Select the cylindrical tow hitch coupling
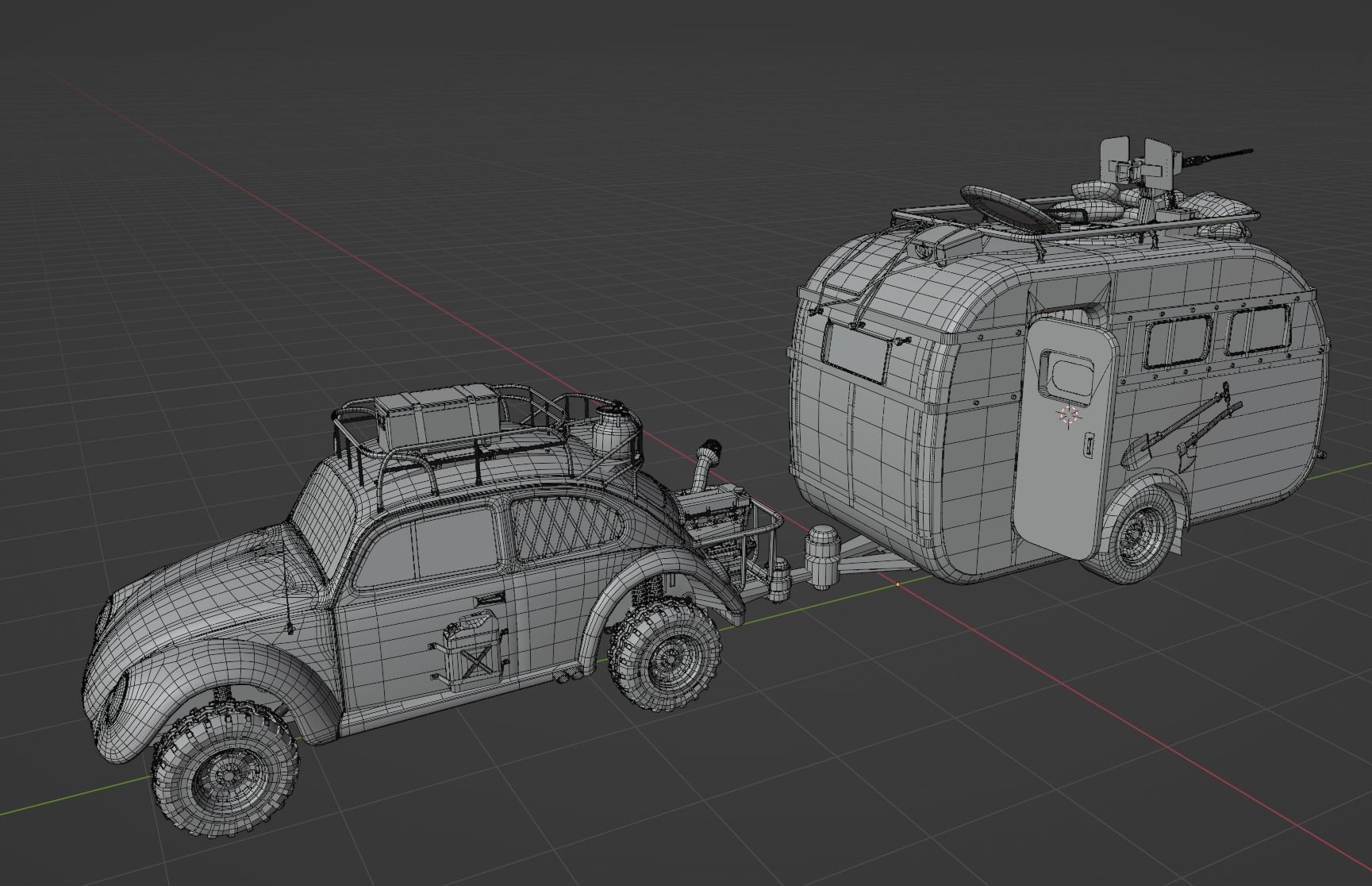The height and width of the screenshot is (886, 1372). tap(821, 556)
